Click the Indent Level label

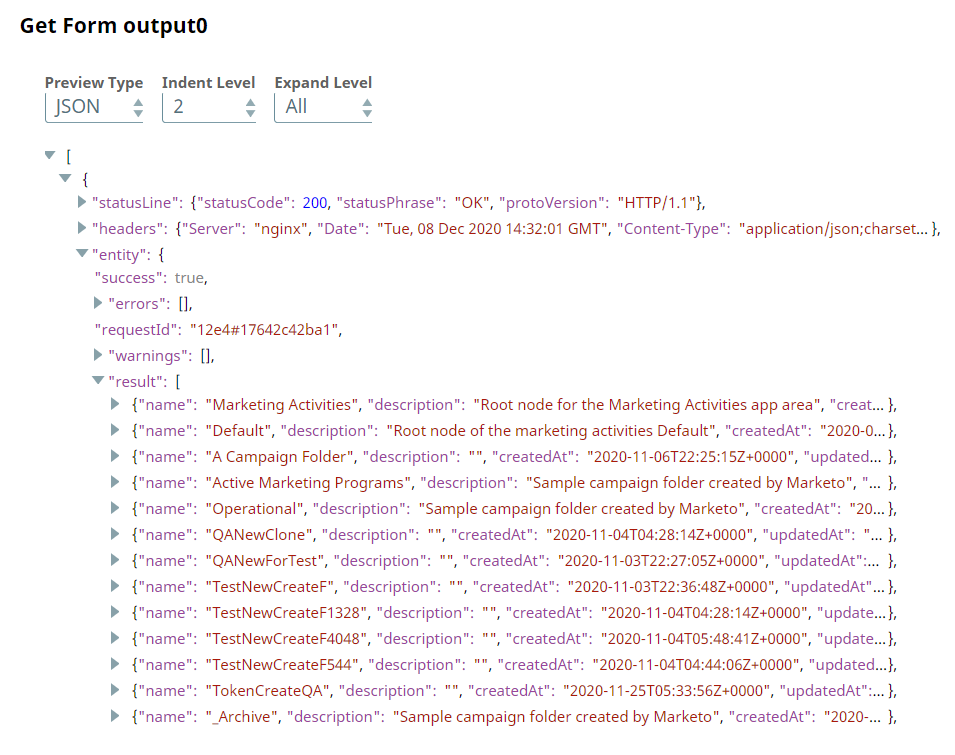pyautogui.click(x=208, y=82)
